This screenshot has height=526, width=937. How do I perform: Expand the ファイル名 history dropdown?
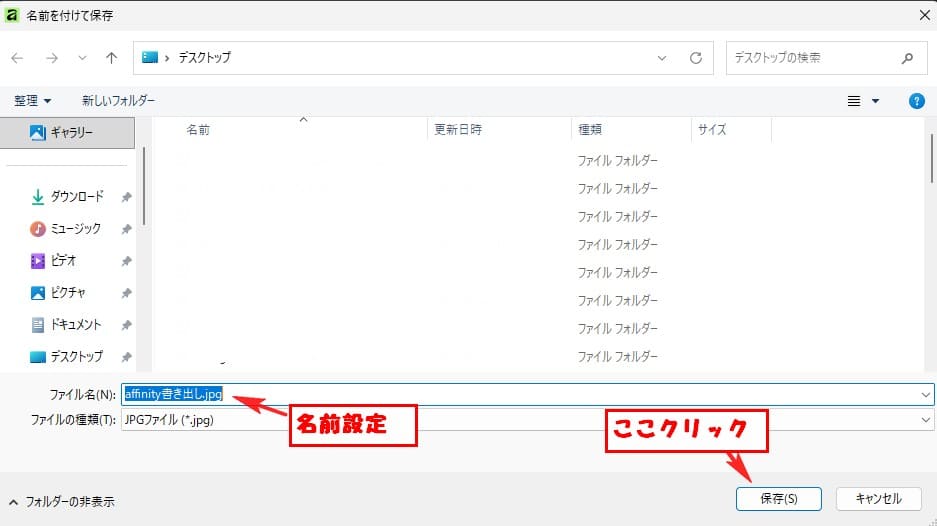pyautogui.click(x=925, y=395)
